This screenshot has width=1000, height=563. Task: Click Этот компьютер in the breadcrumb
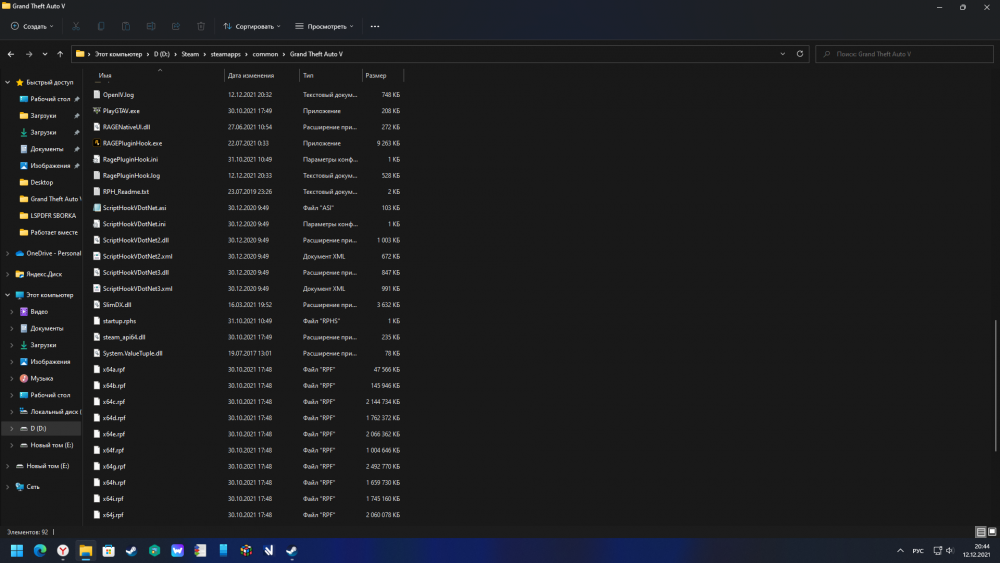click(x=119, y=54)
